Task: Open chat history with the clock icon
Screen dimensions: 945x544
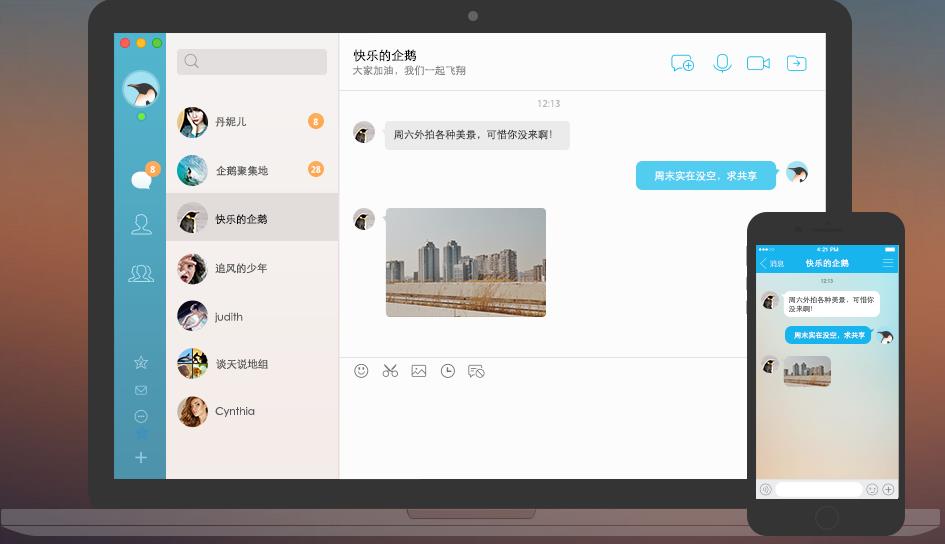Action: (448, 371)
